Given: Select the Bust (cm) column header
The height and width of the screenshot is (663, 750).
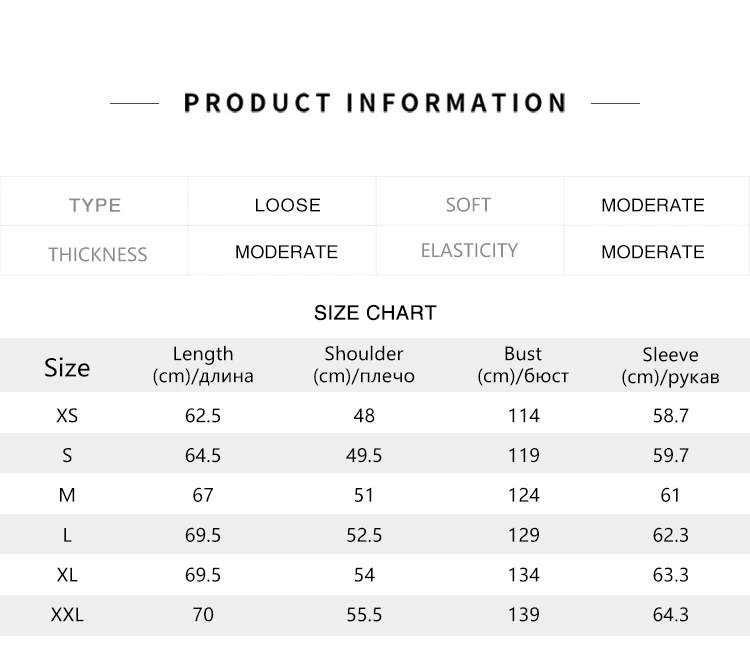Looking at the screenshot, I should pos(523,365).
